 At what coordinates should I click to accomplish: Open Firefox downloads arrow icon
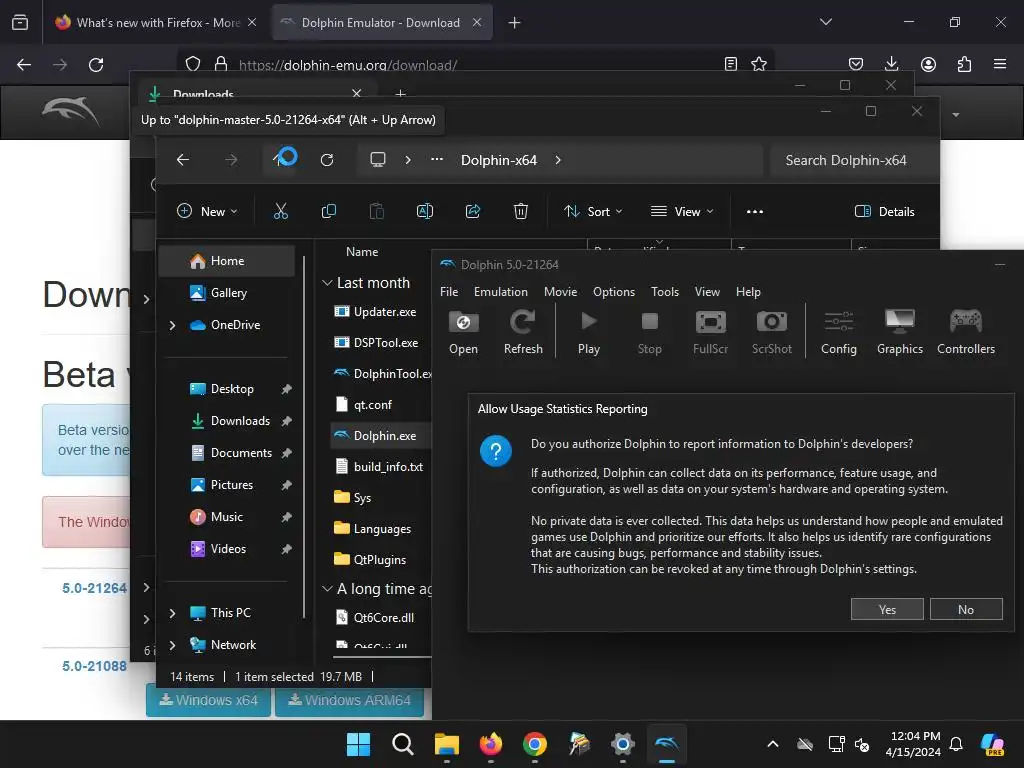click(x=891, y=64)
